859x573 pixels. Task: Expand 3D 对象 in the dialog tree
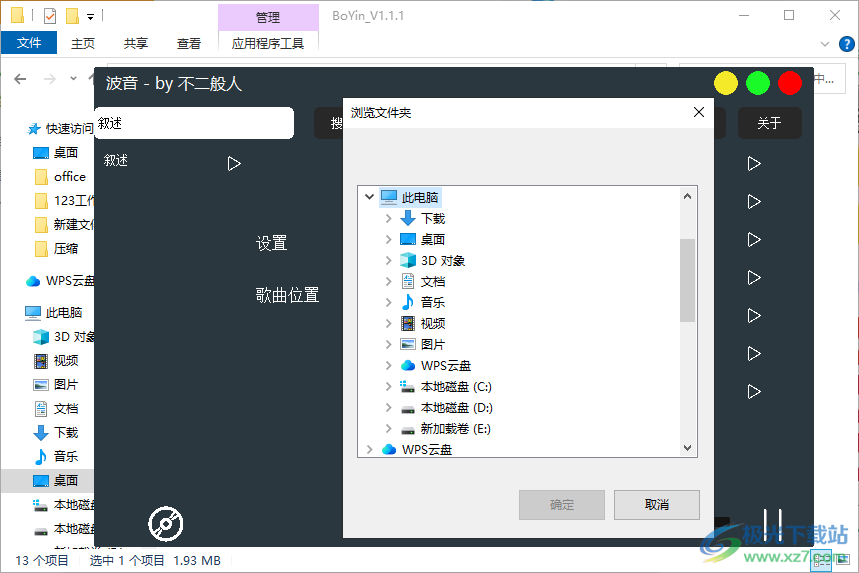point(388,260)
